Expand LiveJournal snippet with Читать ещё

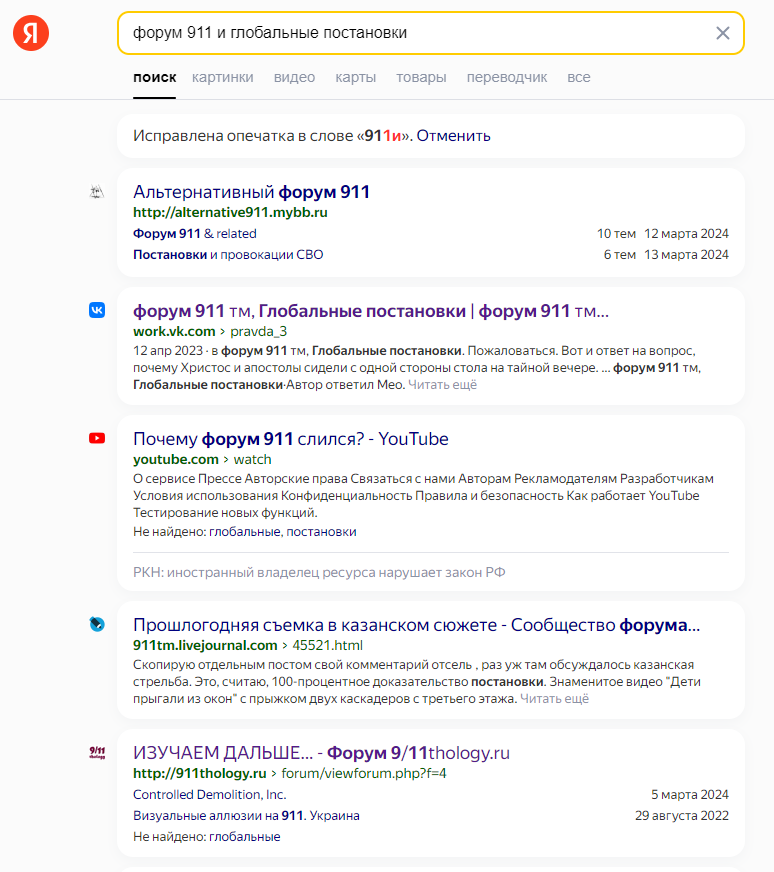[554, 698]
